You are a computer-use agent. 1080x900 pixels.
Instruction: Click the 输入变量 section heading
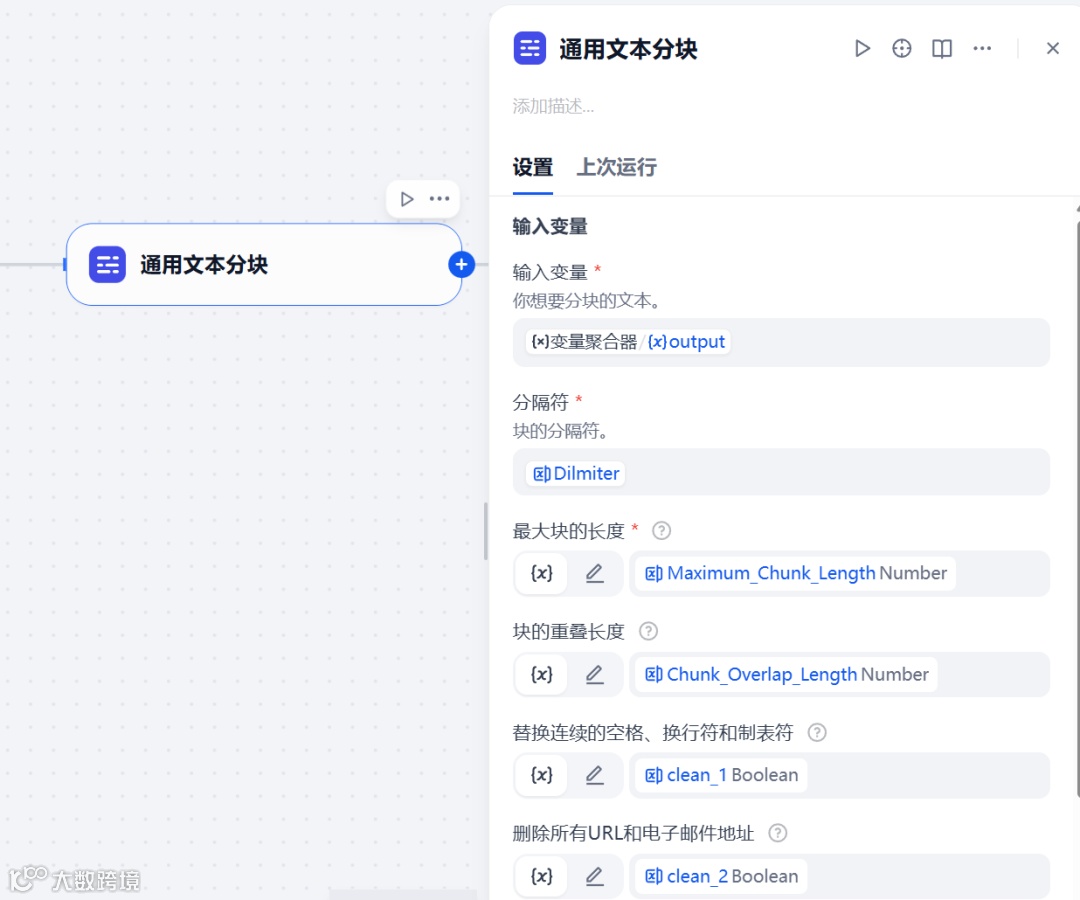pyautogui.click(x=550, y=227)
